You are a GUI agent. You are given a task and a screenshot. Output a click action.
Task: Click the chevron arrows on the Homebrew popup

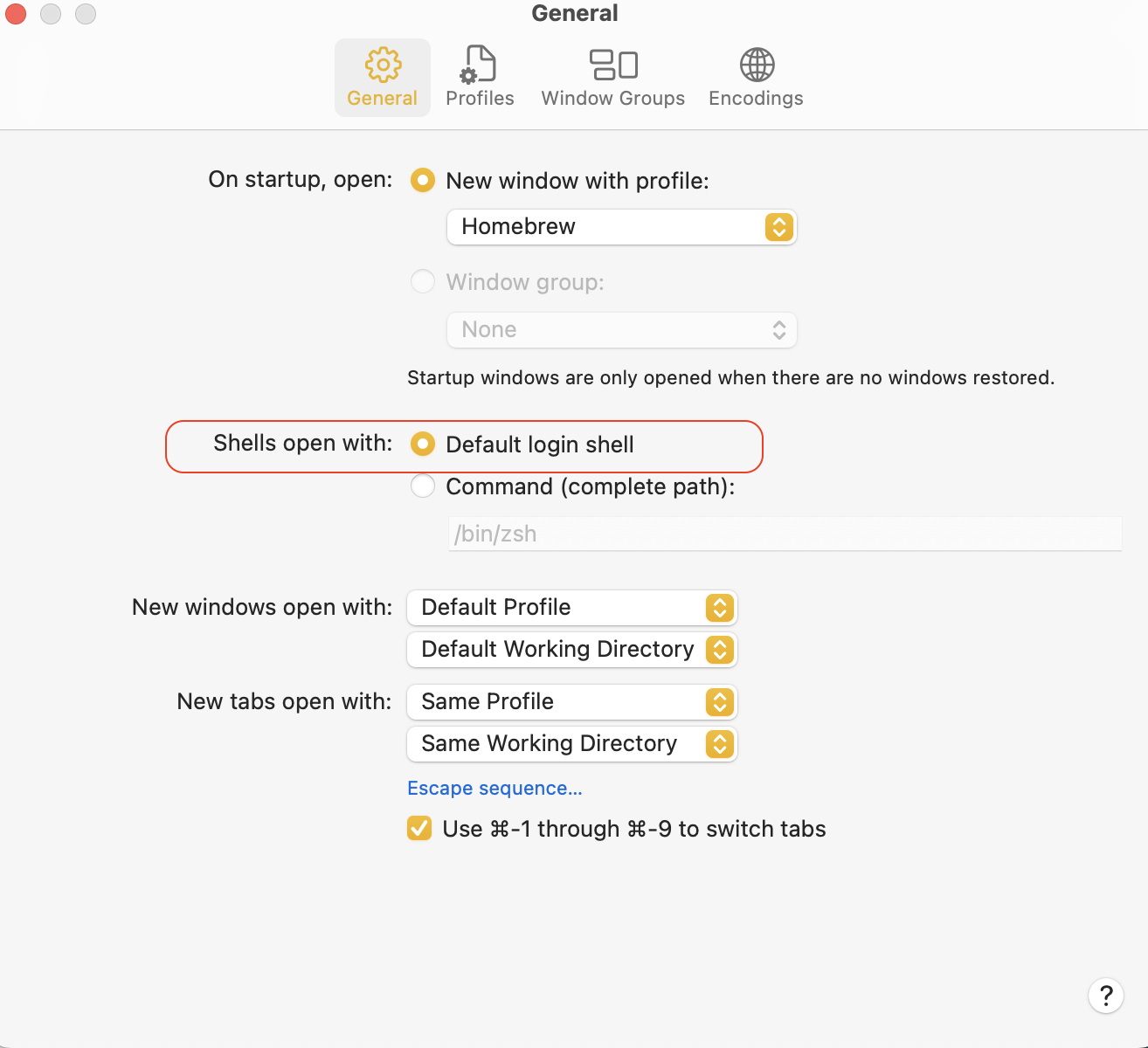tap(778, 227)
